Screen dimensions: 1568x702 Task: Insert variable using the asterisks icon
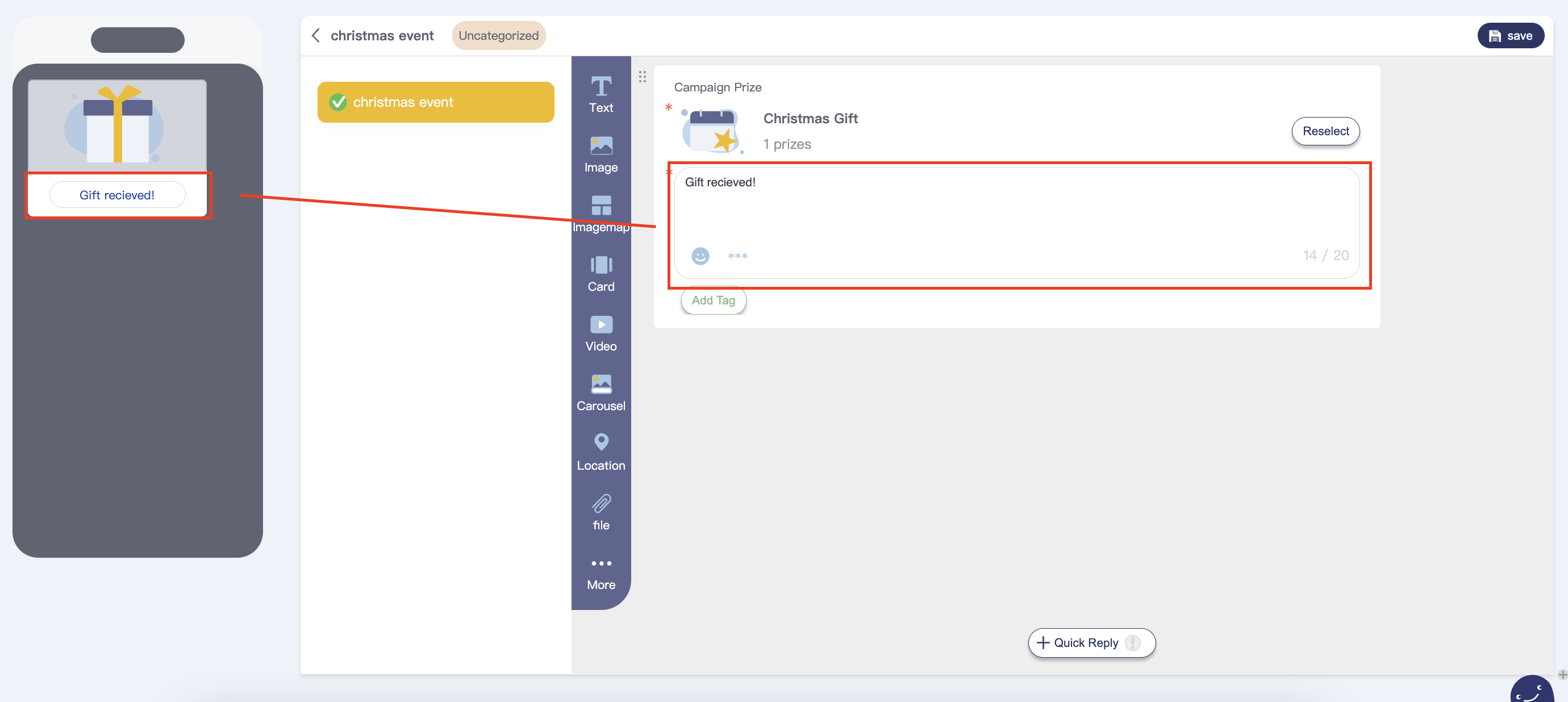[x=737, y=256]
